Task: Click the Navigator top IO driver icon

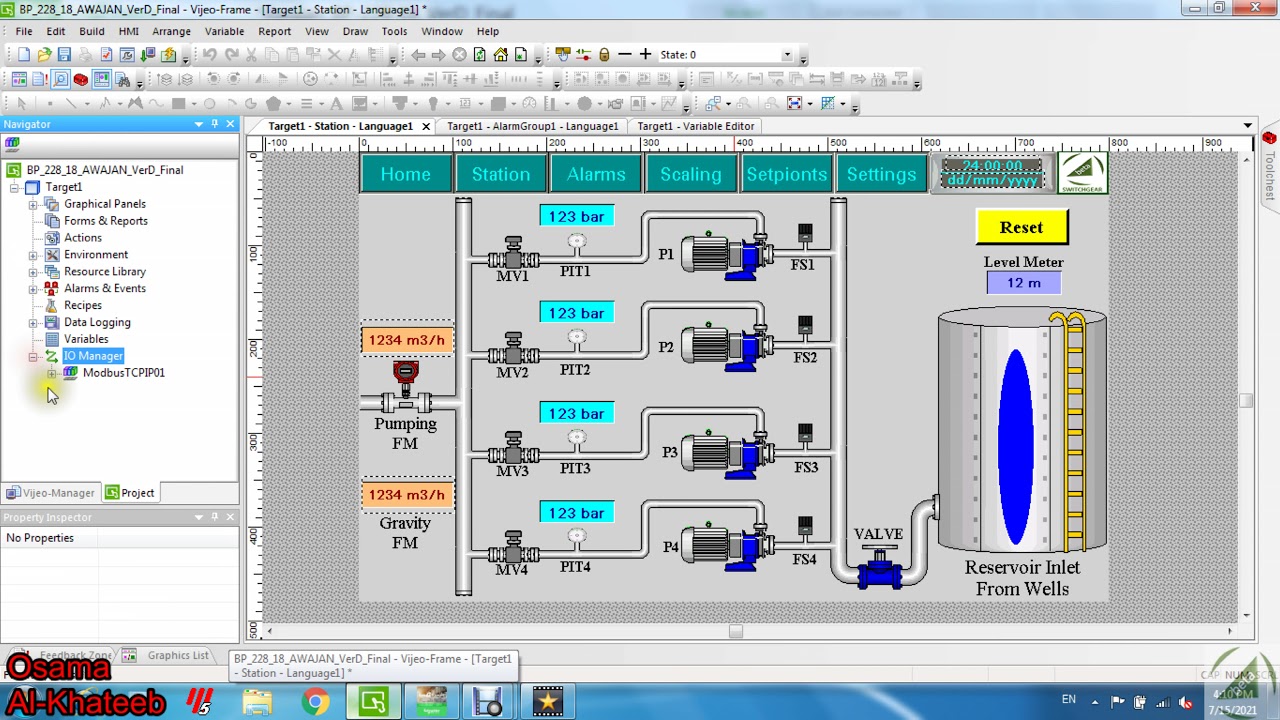Action: pyautogui.click(x=12, y=144)
